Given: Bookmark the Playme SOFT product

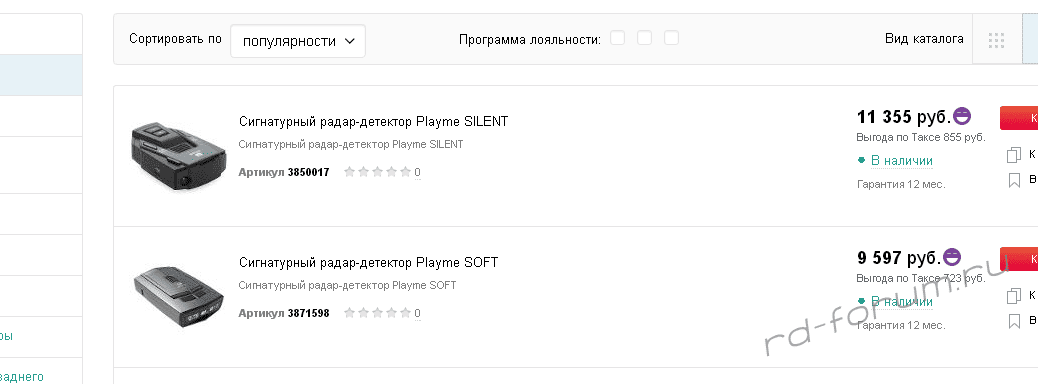Looking at the screenshot, I should 1014,321.
